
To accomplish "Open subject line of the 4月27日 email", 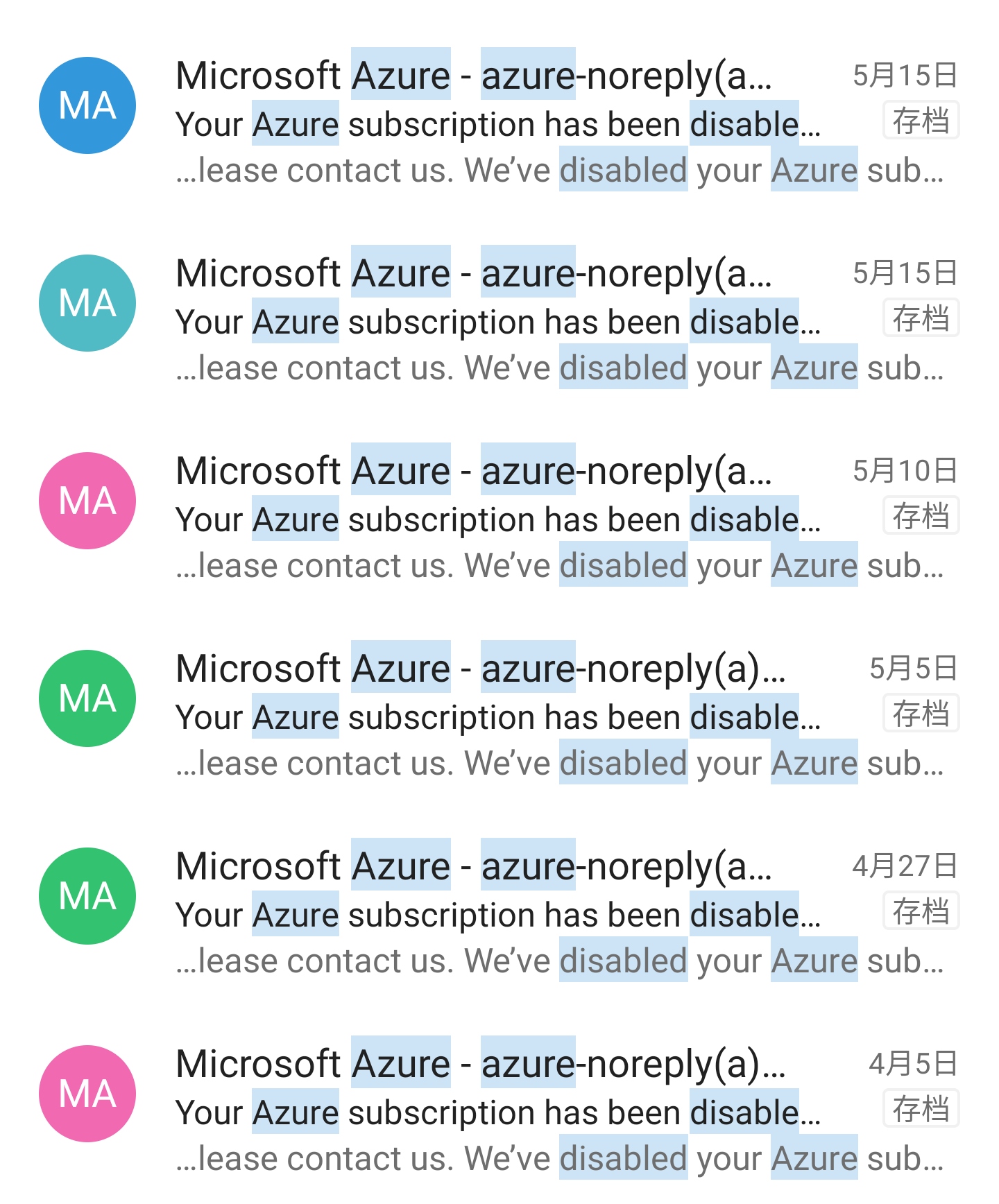I will pos(497,915).
